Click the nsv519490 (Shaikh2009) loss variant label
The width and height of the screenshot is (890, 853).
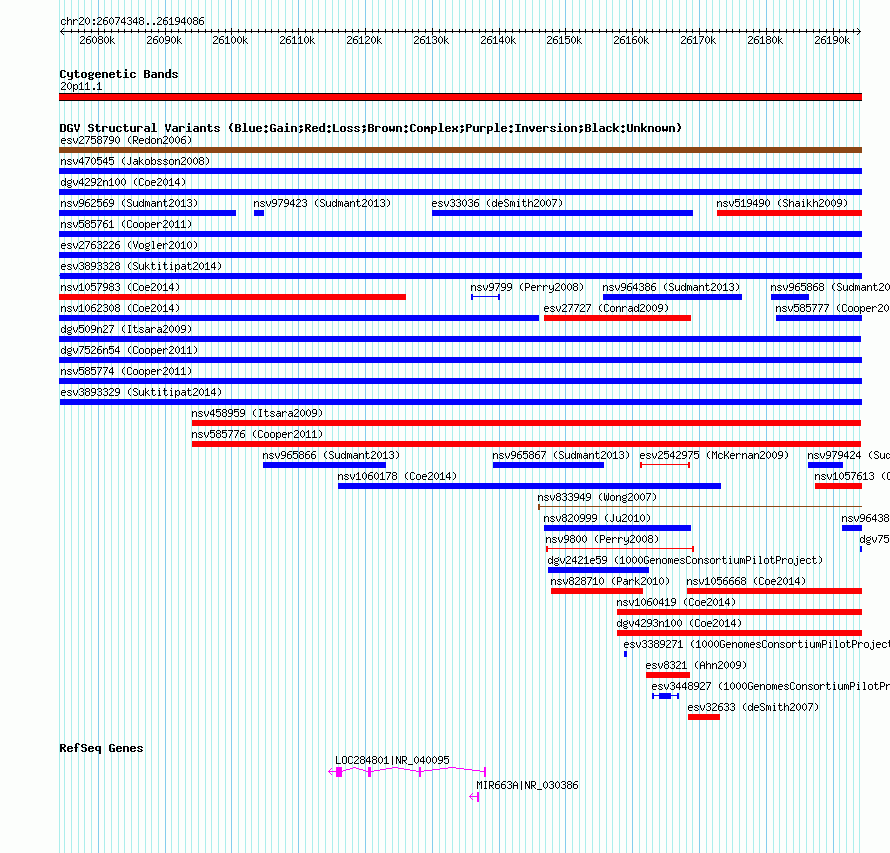point(782,203)
